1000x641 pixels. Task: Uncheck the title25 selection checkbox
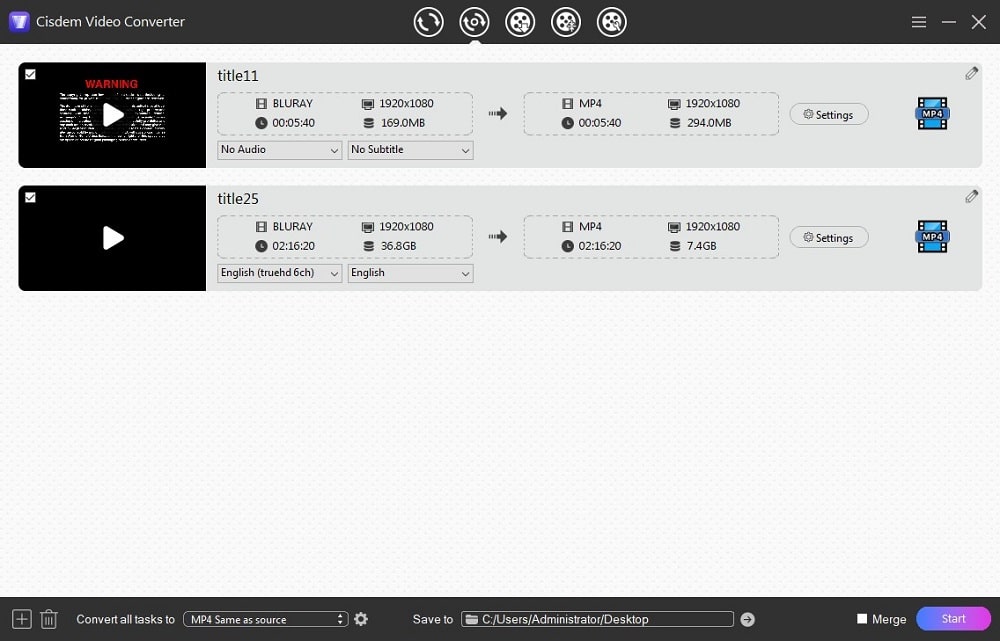click(30, 196)
